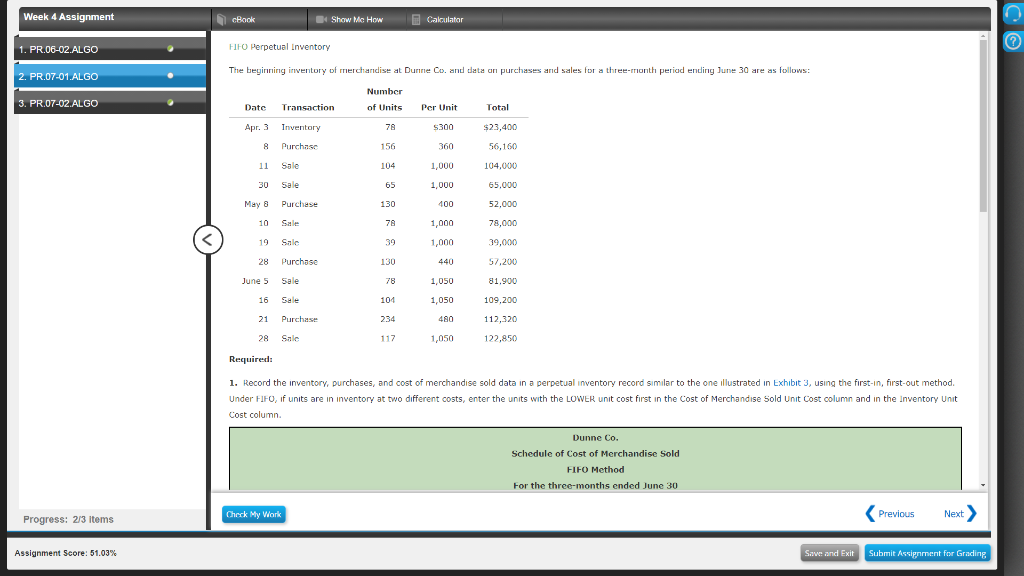This screenshot has height=576, width=1024.
Task: Click the vertical scrollbar thumb
Action: coord(983,125)
